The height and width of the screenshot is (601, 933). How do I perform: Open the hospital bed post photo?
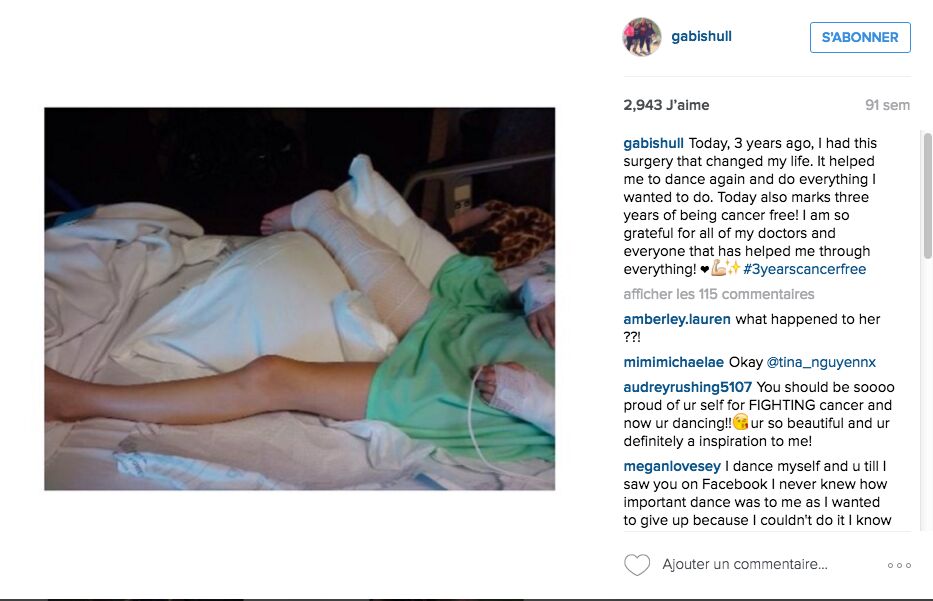tap(299, 299)
